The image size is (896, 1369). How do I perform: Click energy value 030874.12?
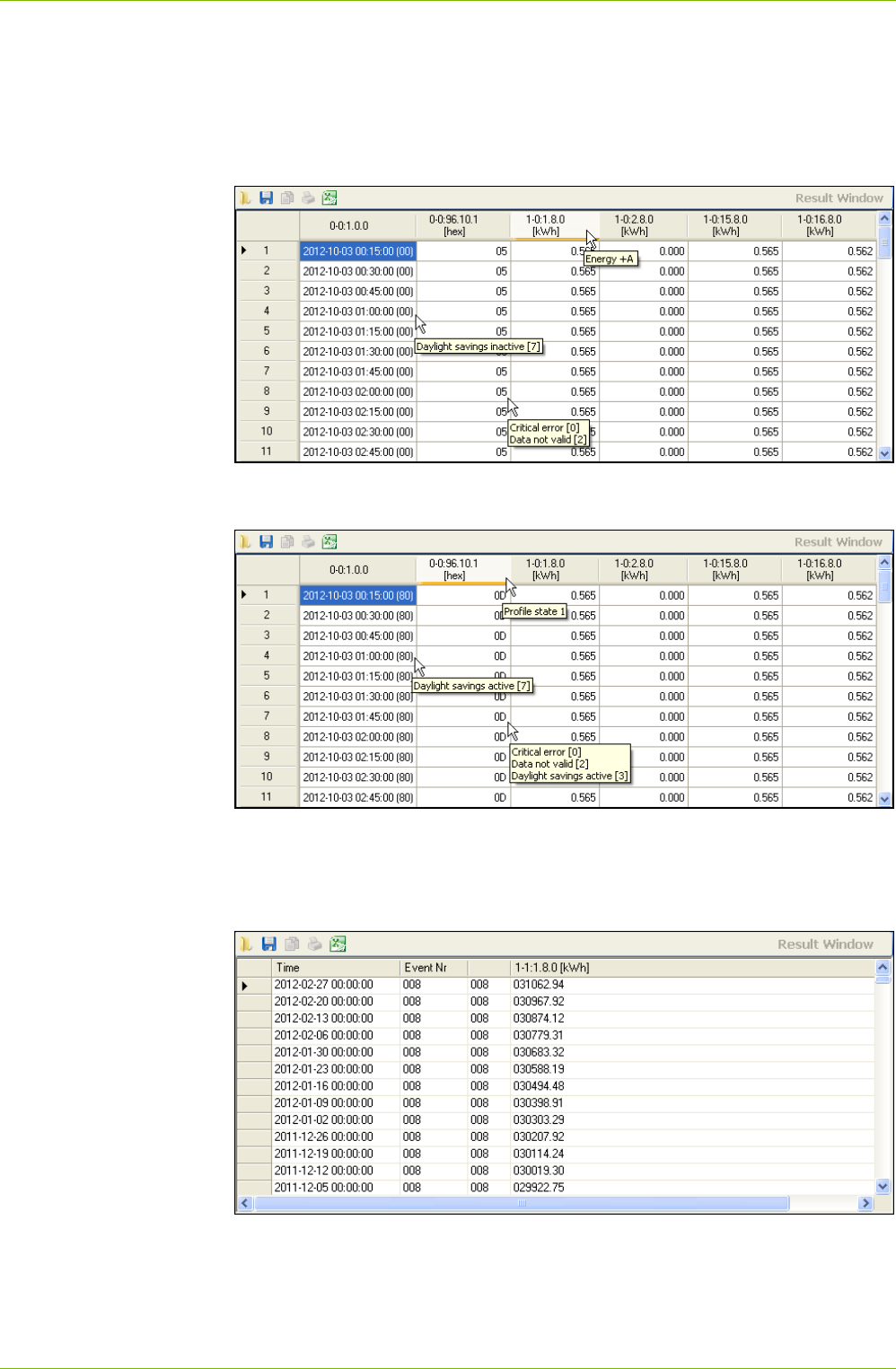click(539, 1018)
